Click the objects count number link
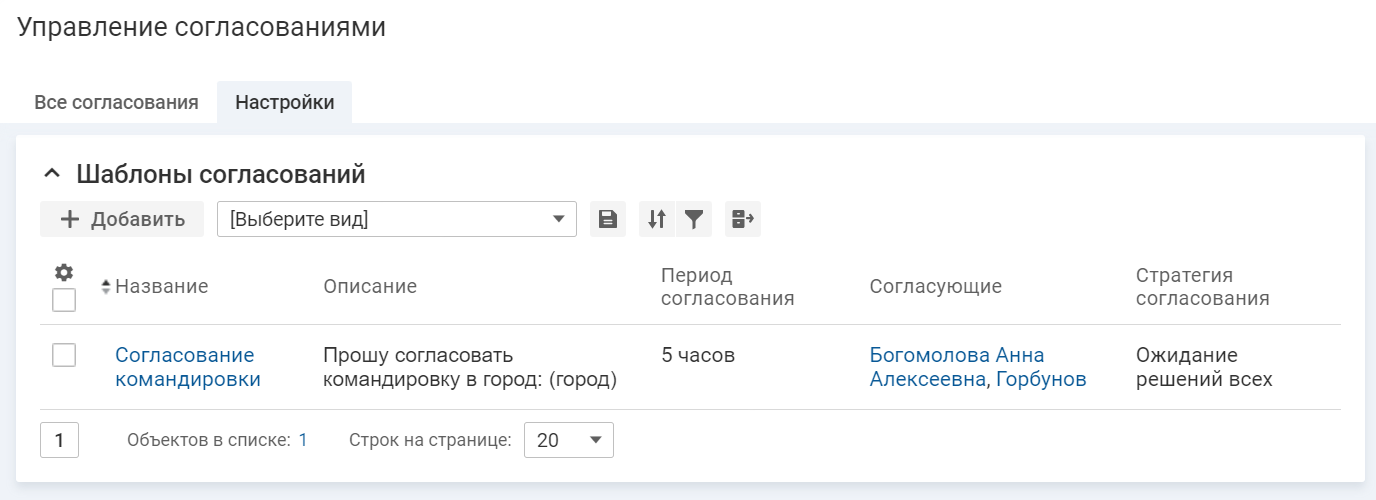This screenshot has height=500, width=1376. (303, 440)
